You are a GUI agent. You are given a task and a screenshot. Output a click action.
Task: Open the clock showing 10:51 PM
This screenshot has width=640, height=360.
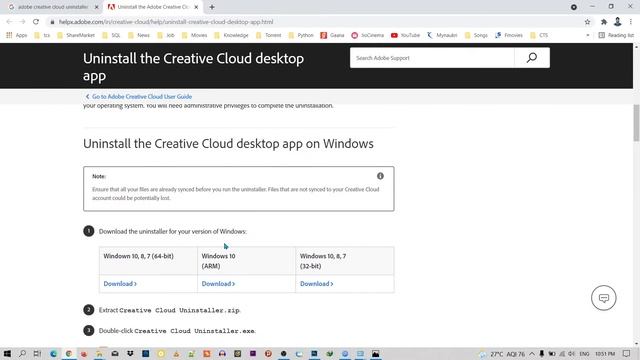605,353
